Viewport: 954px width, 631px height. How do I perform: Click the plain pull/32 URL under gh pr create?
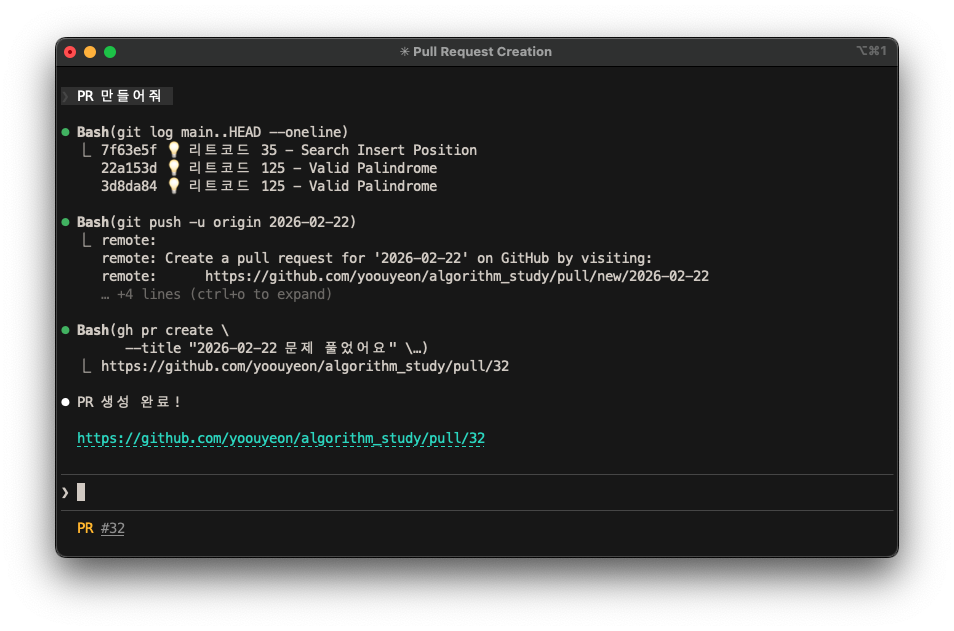[304, 366]
